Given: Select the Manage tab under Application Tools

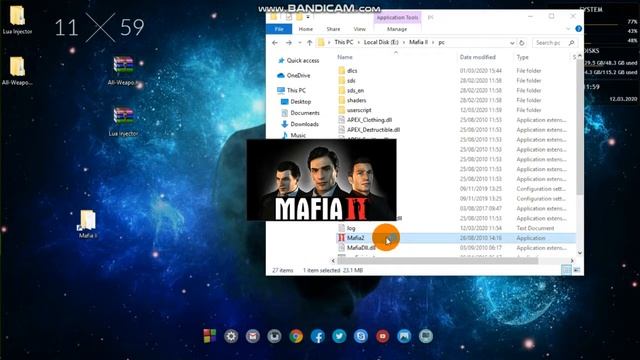Looking at the screenshot, I should tap(397, 29).
